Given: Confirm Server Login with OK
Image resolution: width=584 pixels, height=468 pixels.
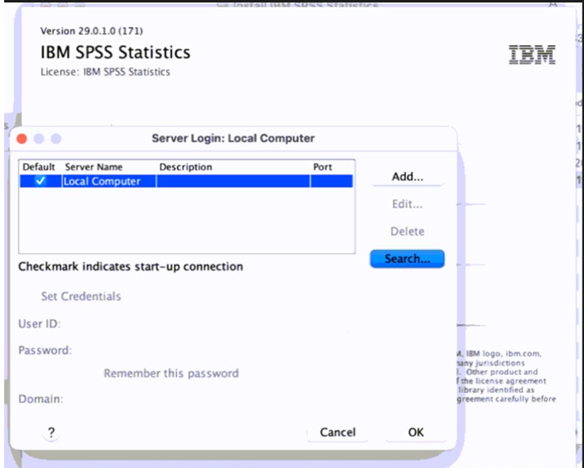Looking at the screenshot, I should click(416, 432).
